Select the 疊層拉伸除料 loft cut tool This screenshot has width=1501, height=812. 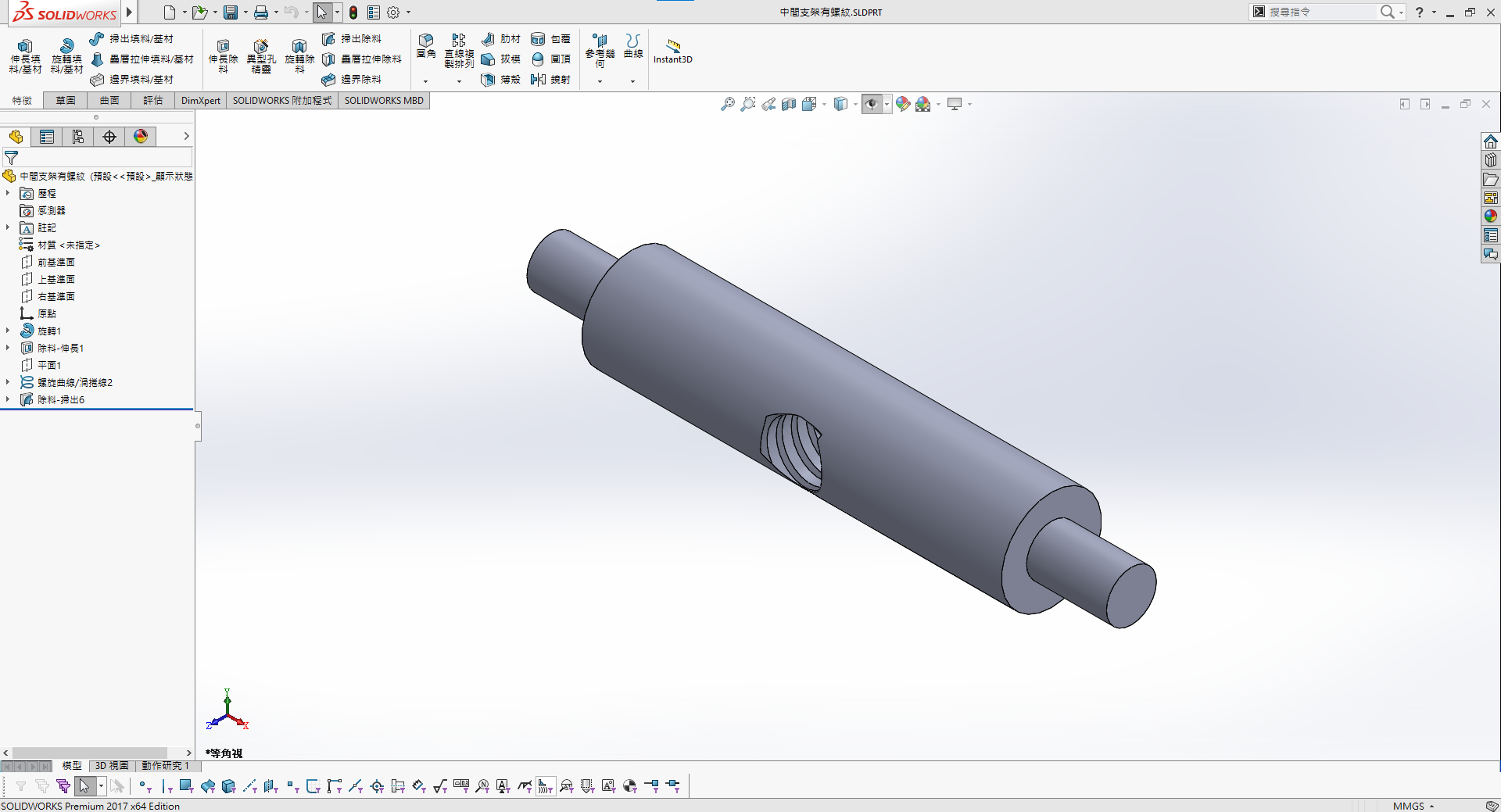362,59
